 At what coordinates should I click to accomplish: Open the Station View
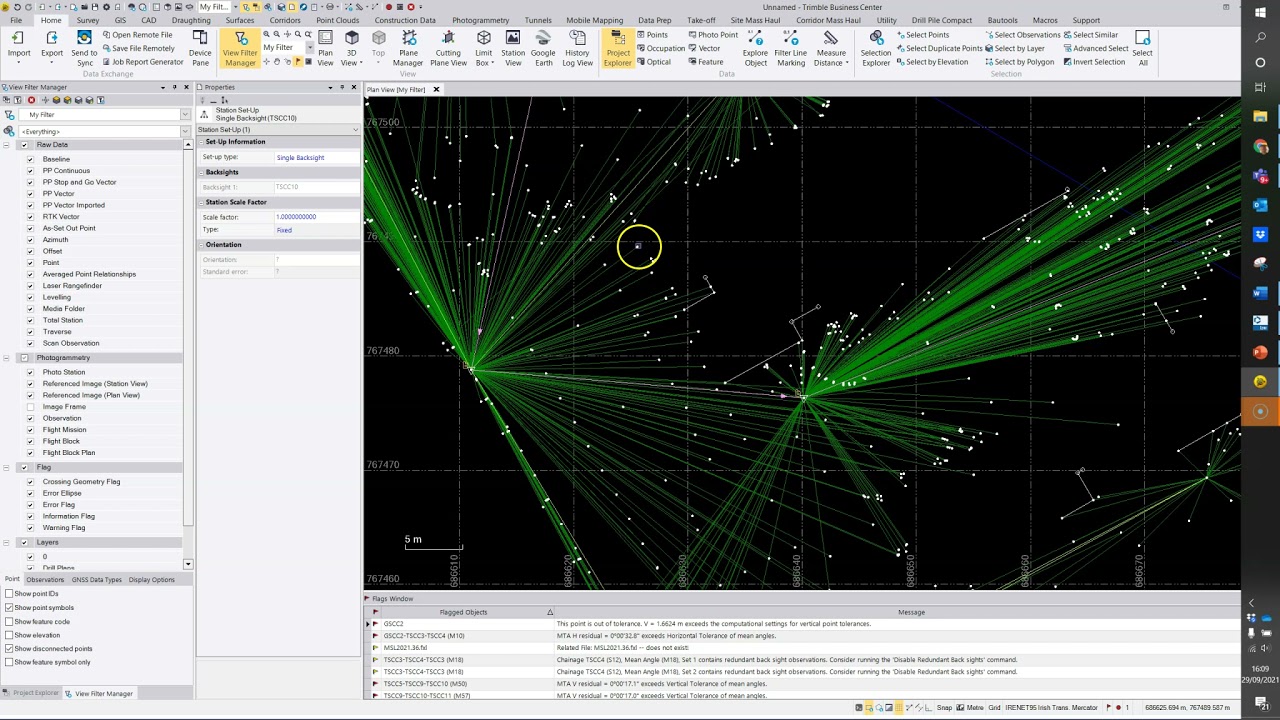click(x=513, y=48)
